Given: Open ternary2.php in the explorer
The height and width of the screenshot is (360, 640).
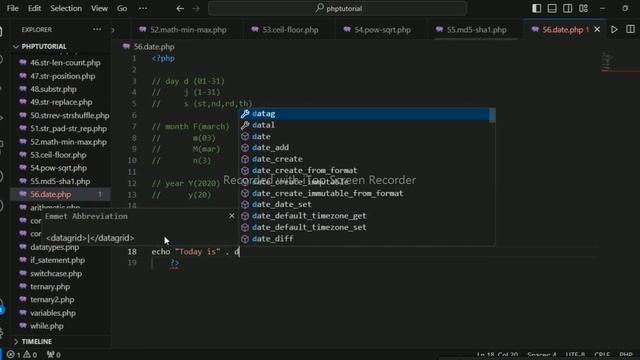Looking at the screenshot, I should pos(52,300).
